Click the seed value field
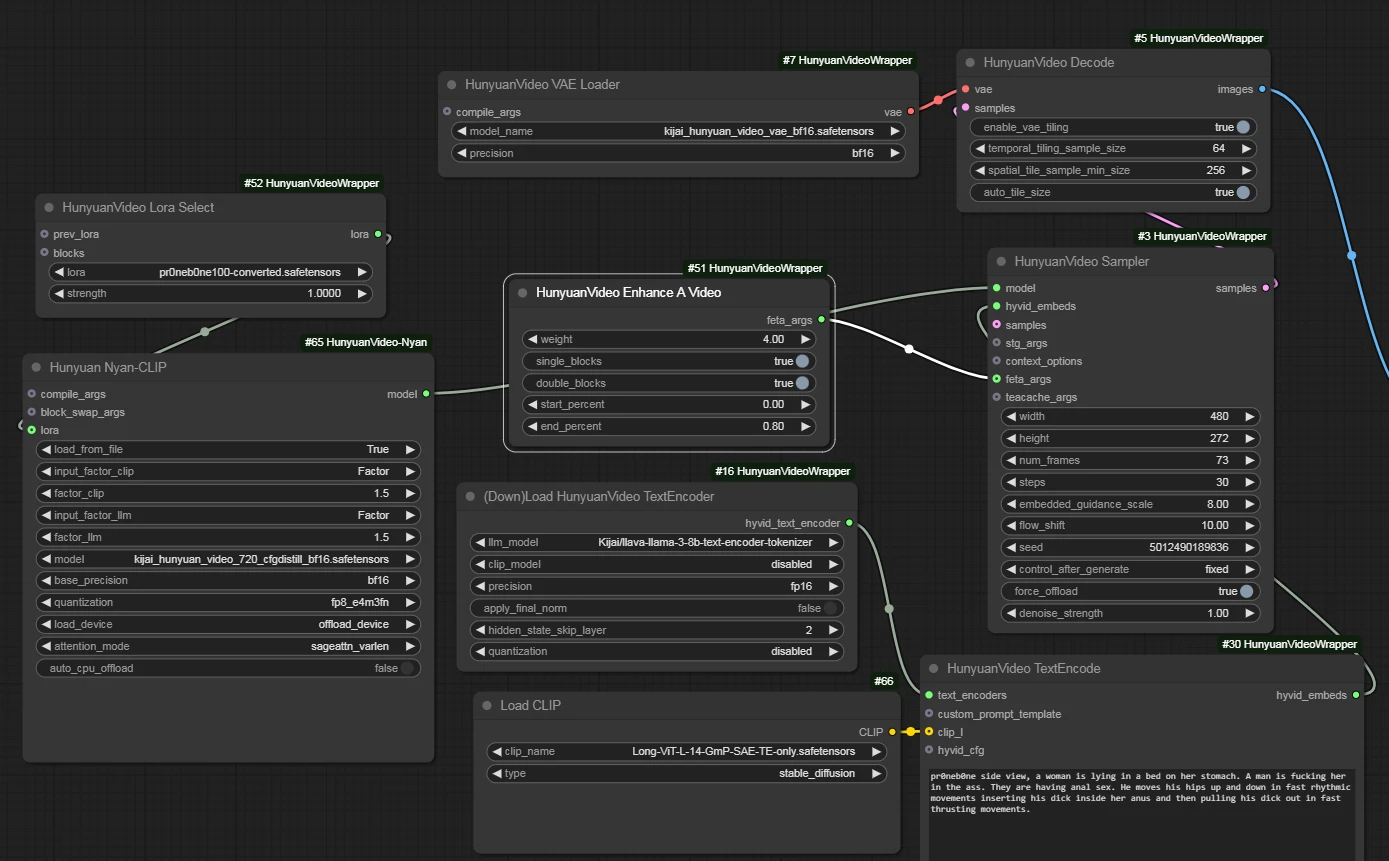 (1130, 547)
